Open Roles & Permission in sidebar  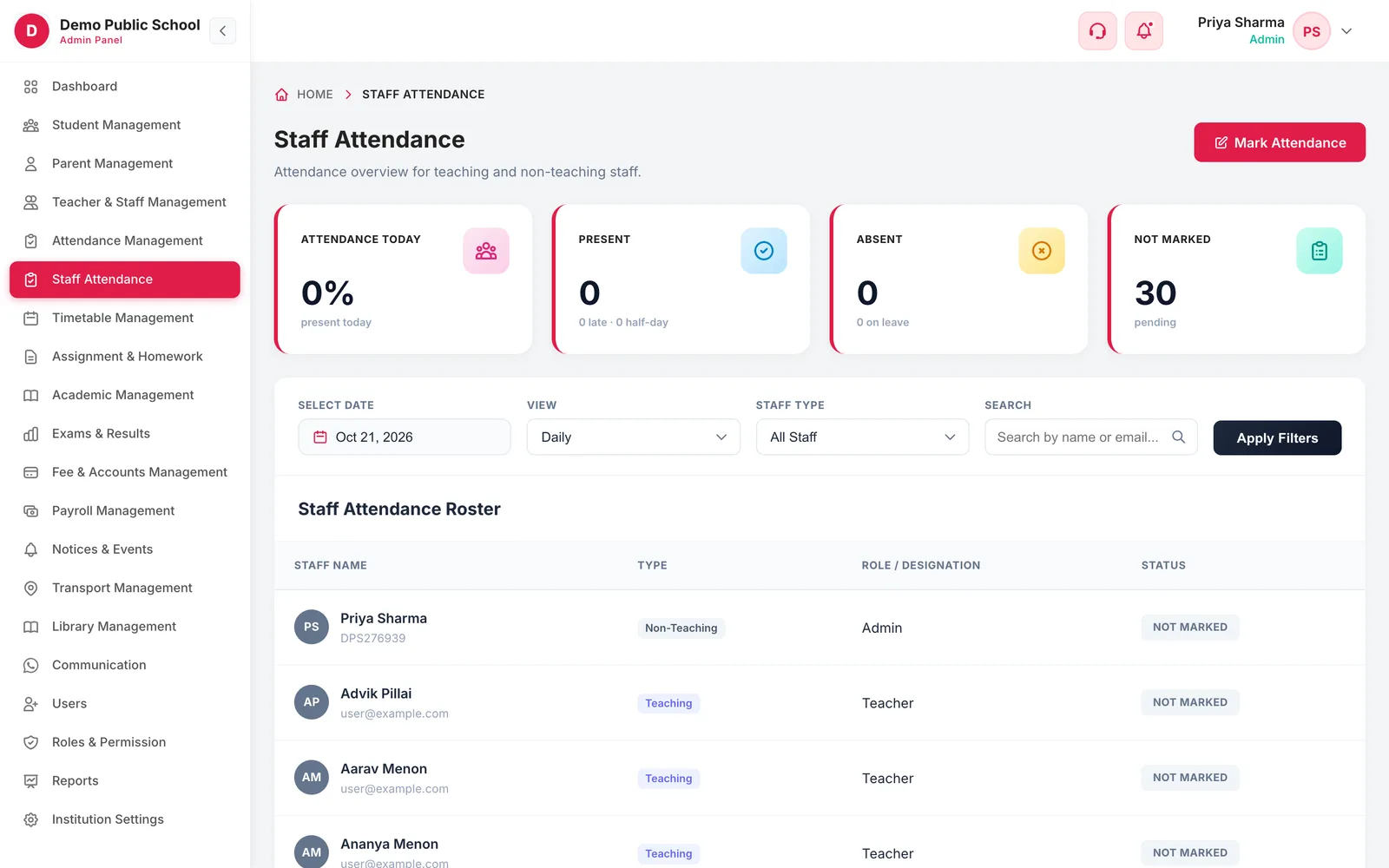(x=125, y=742)
